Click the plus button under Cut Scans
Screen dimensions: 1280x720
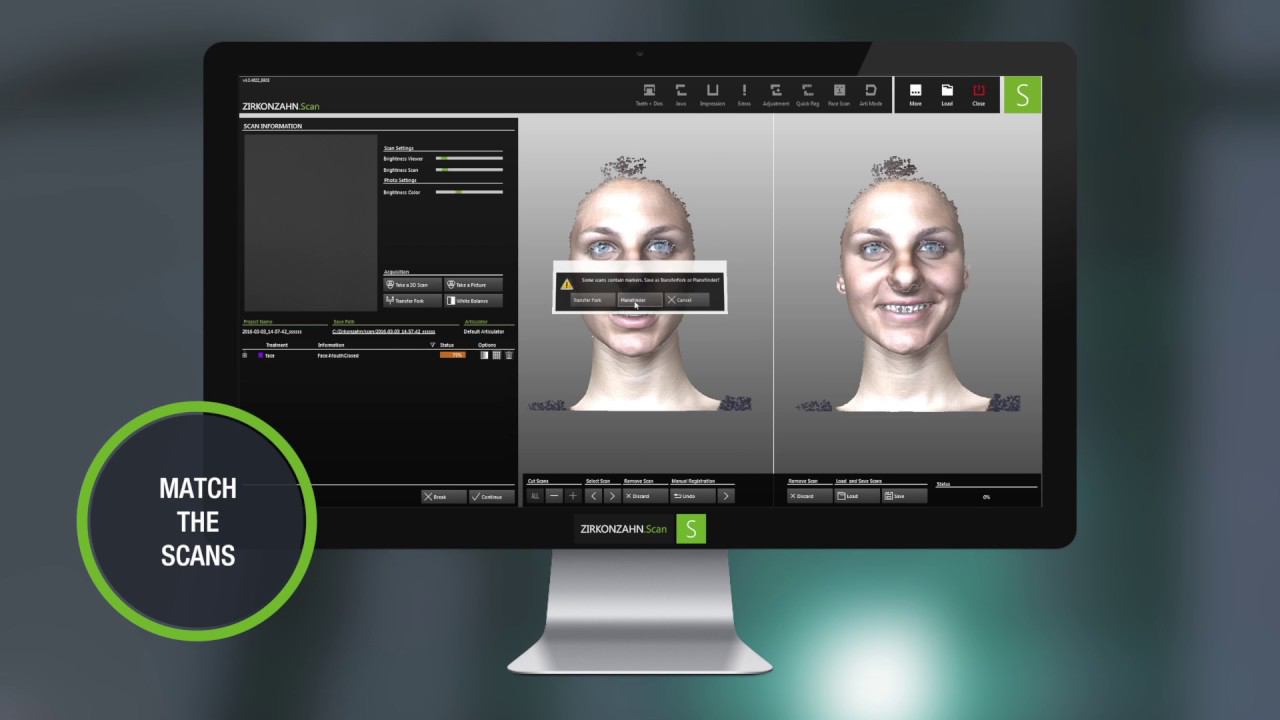[x=573, y=496]
